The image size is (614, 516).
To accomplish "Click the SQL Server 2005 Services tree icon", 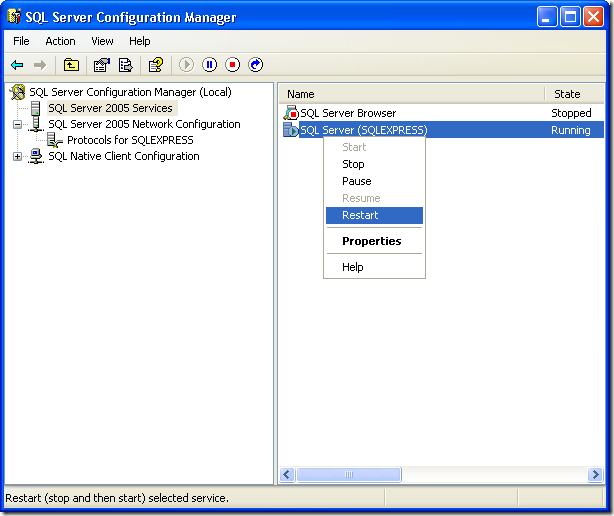I will coord(36,108).
